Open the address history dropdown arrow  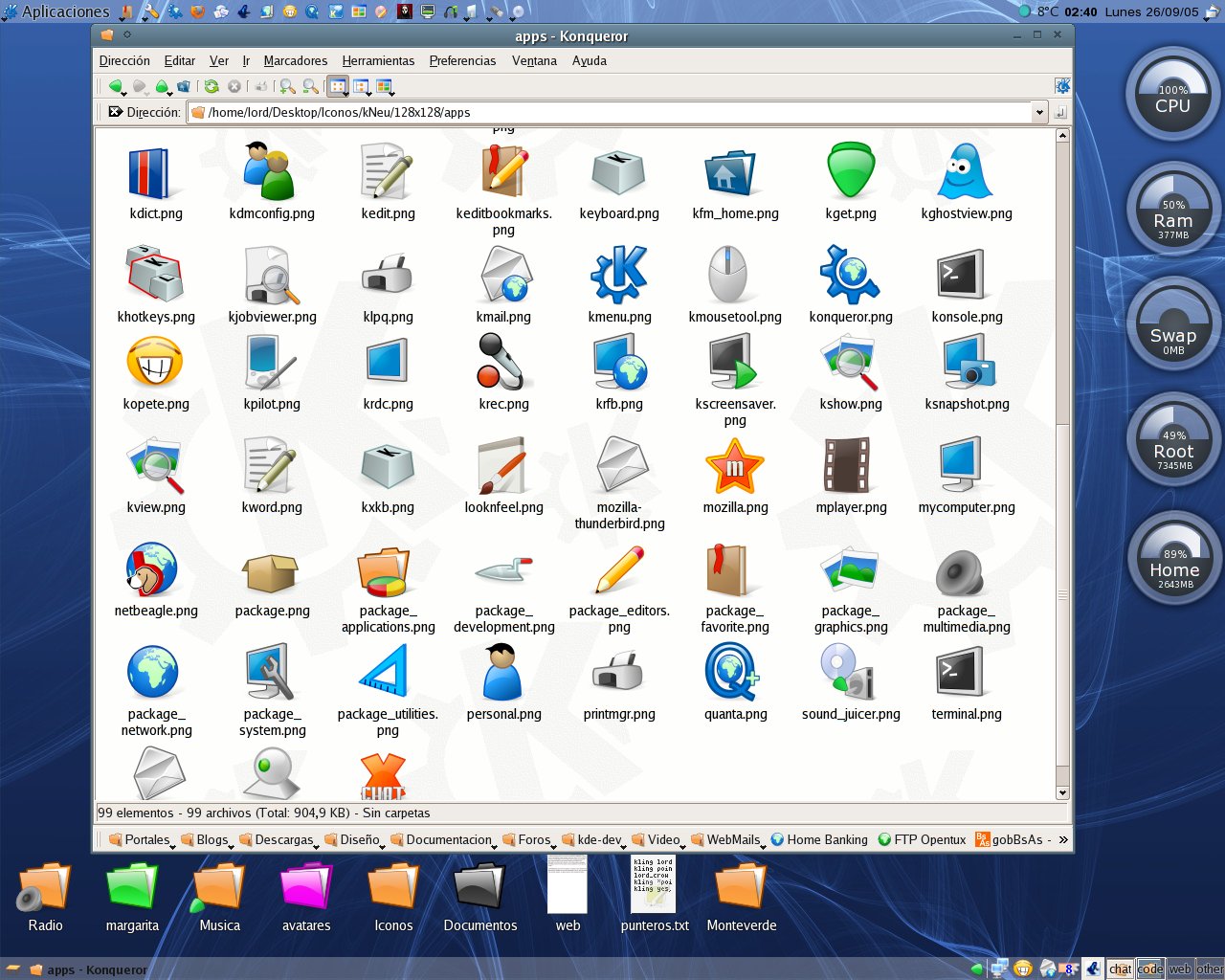1039,112
